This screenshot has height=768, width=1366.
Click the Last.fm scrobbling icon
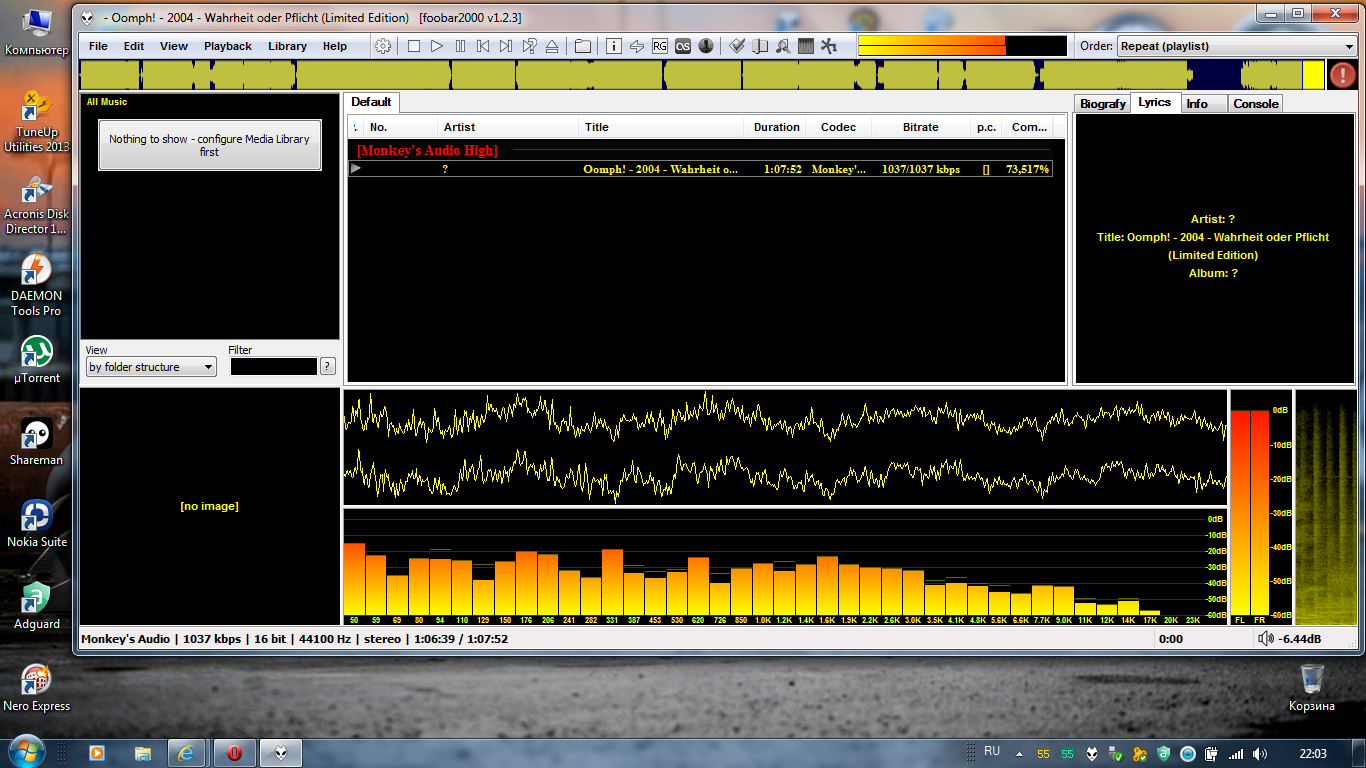coord(683,46)
